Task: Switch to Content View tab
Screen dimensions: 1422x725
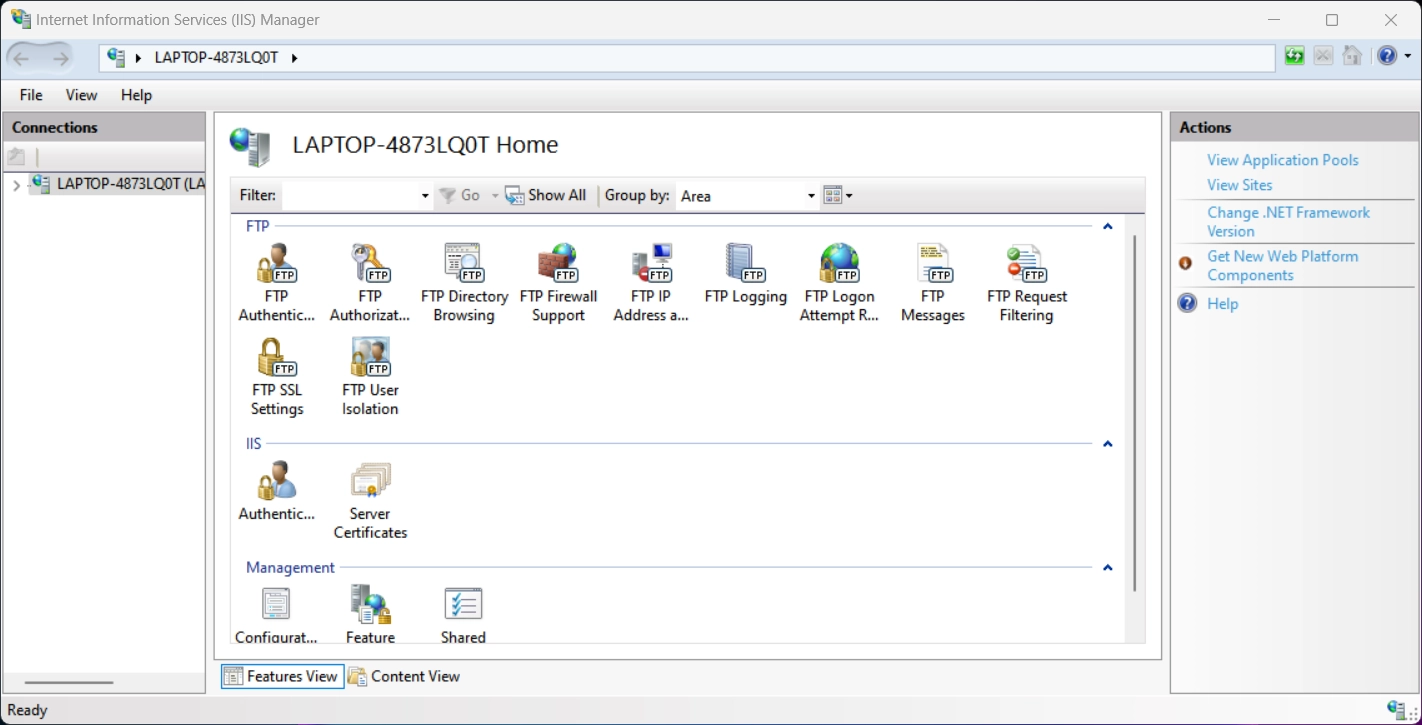Action: [404, 676]
